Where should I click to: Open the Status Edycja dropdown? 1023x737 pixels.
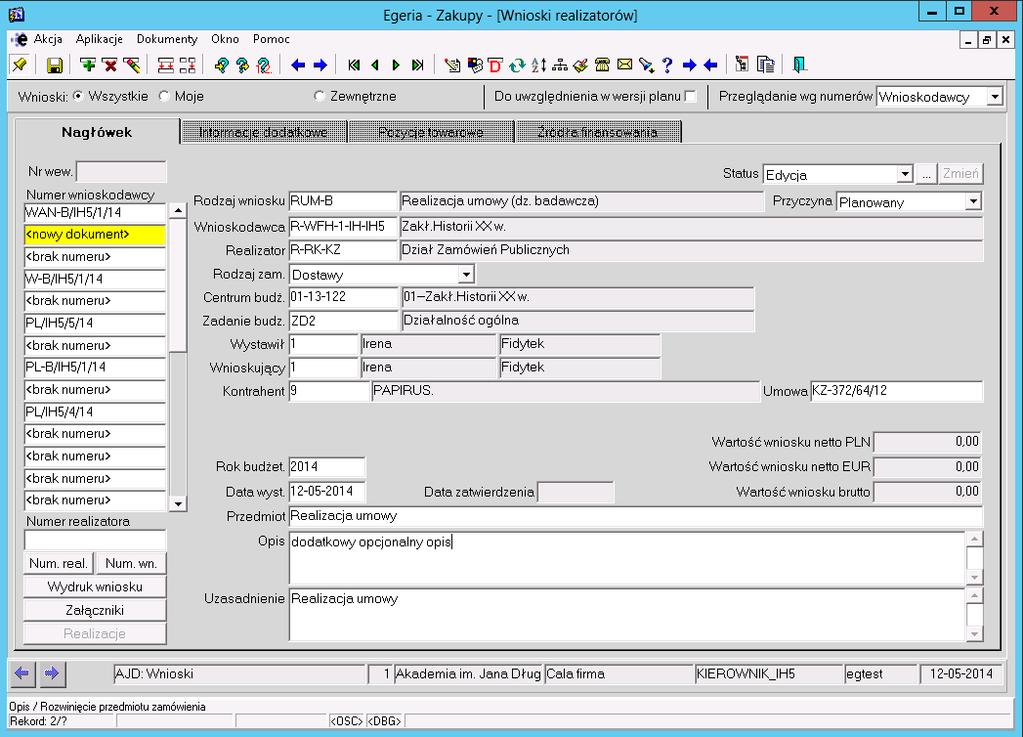click(904, 174)
